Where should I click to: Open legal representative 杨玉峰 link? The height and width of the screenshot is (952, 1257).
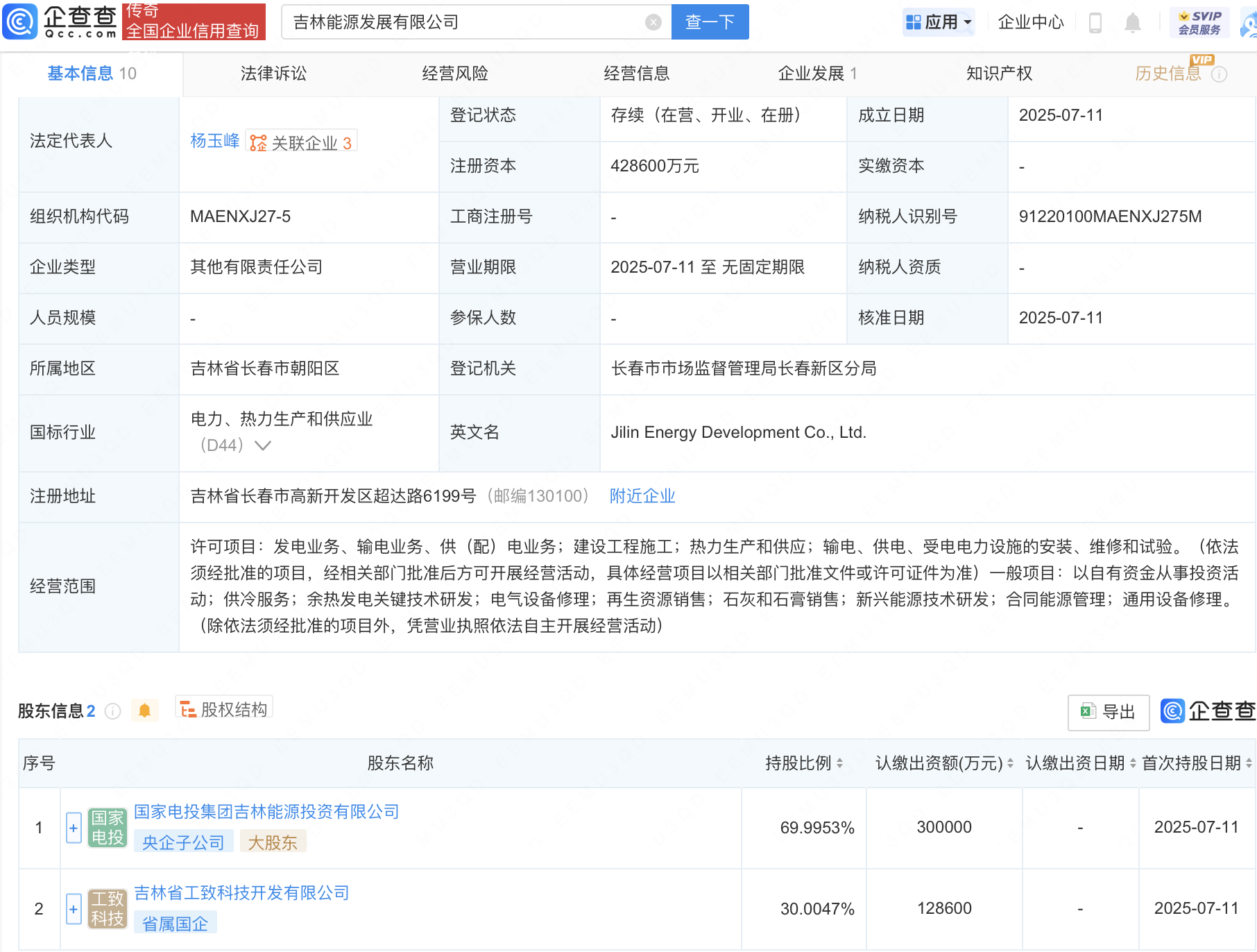point(214,141)
